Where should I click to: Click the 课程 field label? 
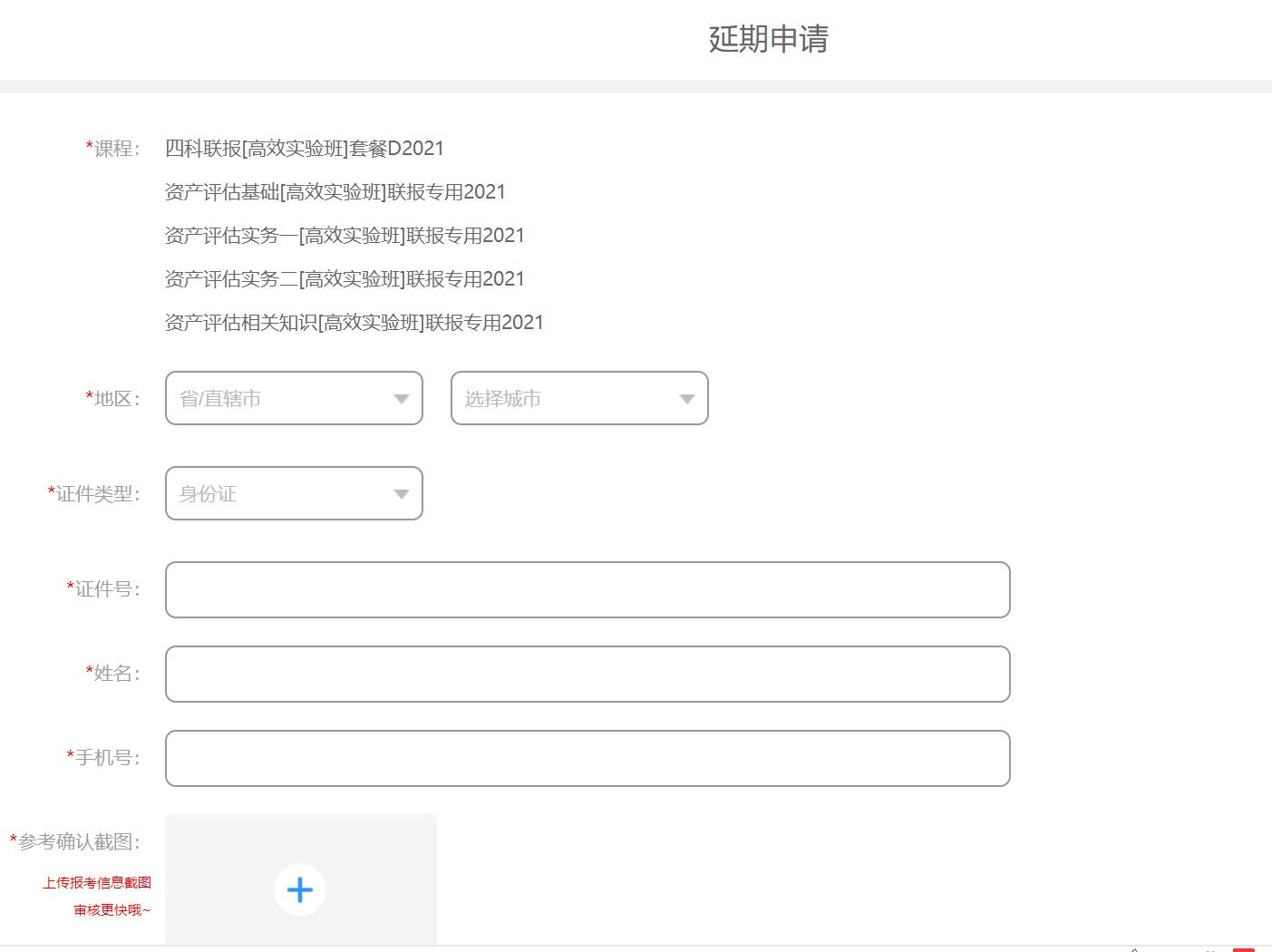point(113,148)
